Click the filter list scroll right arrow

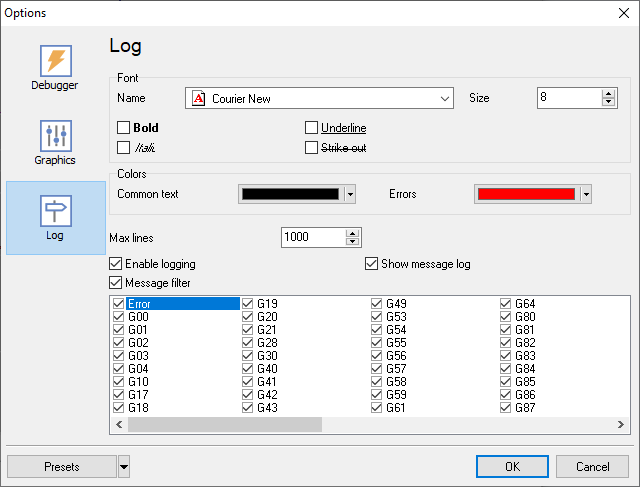click(621, 425)
